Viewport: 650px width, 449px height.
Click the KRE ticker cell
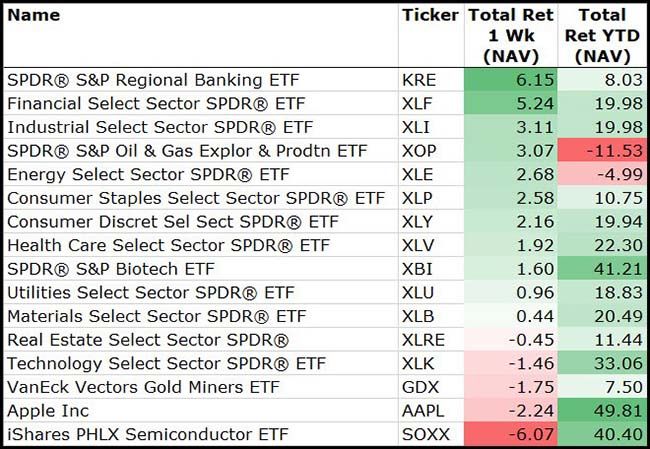(418, 80)
